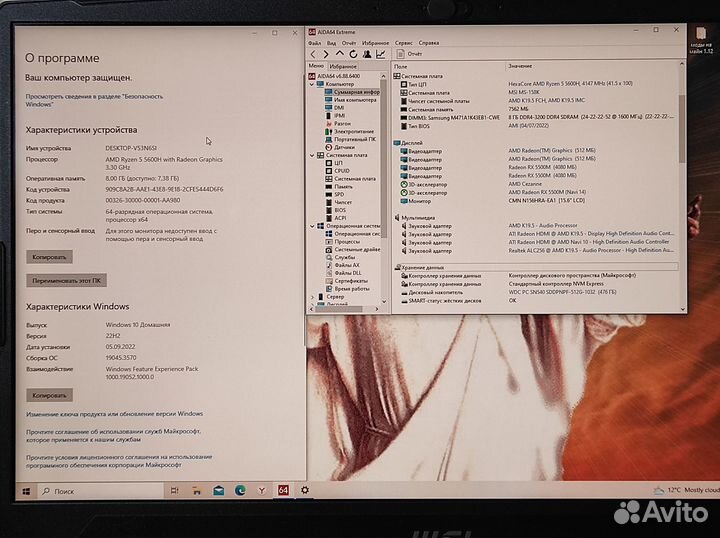Viewport: 720px width, 538px height.
Task: Collapse the Системная плата tree node
Action: click(x=311, y=155)
